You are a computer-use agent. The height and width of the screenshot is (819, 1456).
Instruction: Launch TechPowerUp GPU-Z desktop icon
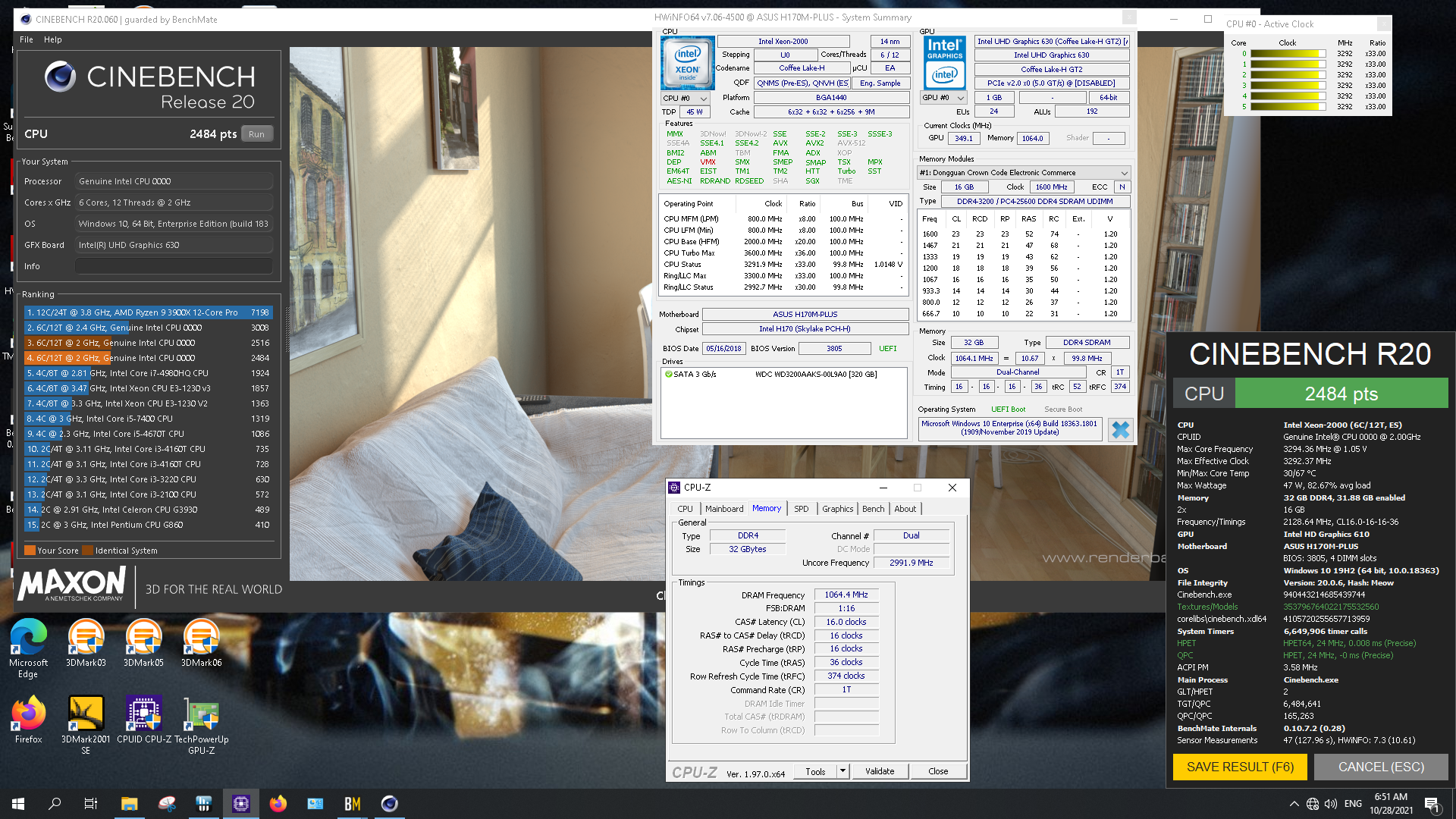(x=201, y=714)
